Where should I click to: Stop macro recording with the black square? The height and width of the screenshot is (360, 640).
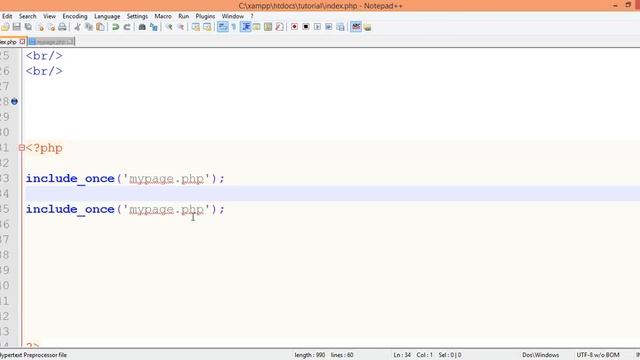306,27
